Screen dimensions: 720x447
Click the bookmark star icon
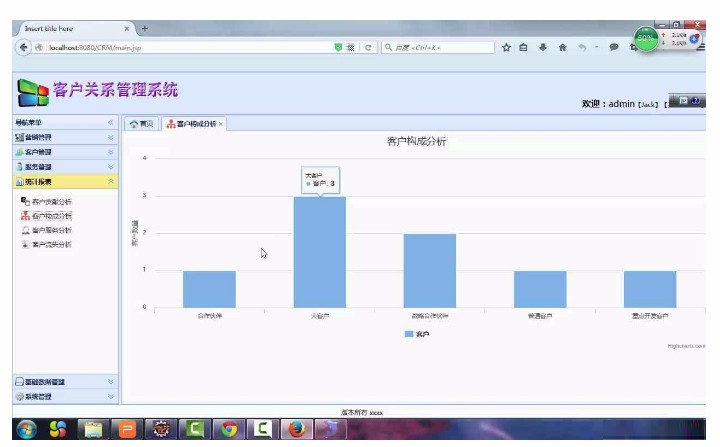point(506,47)
